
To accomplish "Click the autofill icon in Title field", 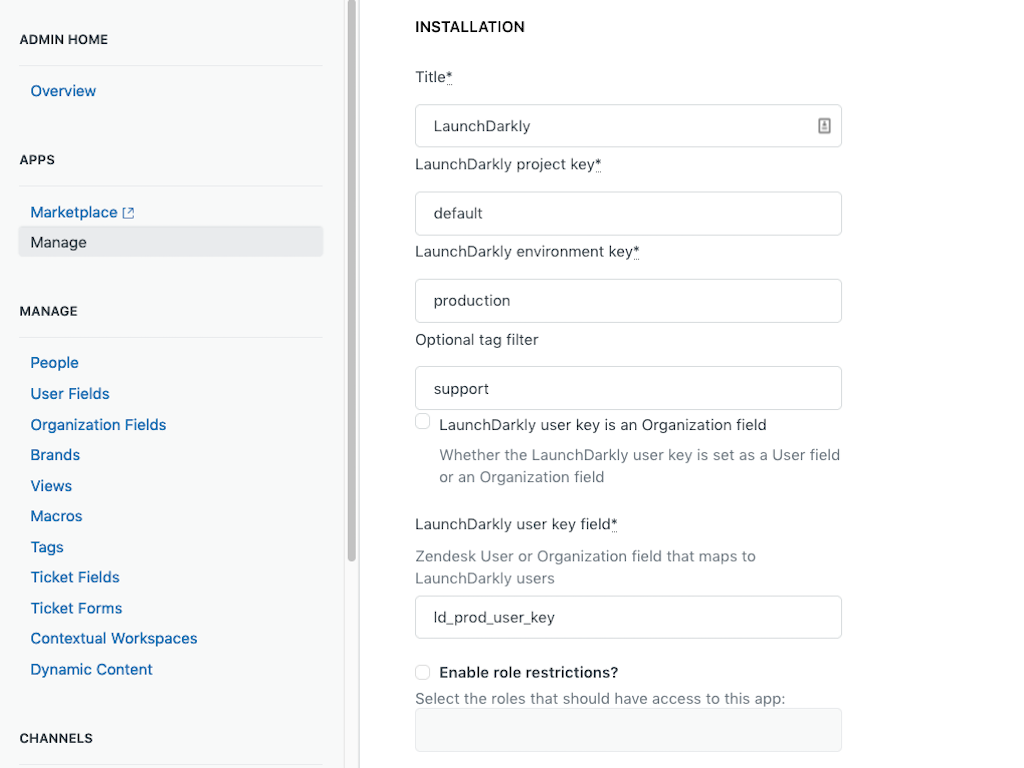I will (x=823, y=125).
